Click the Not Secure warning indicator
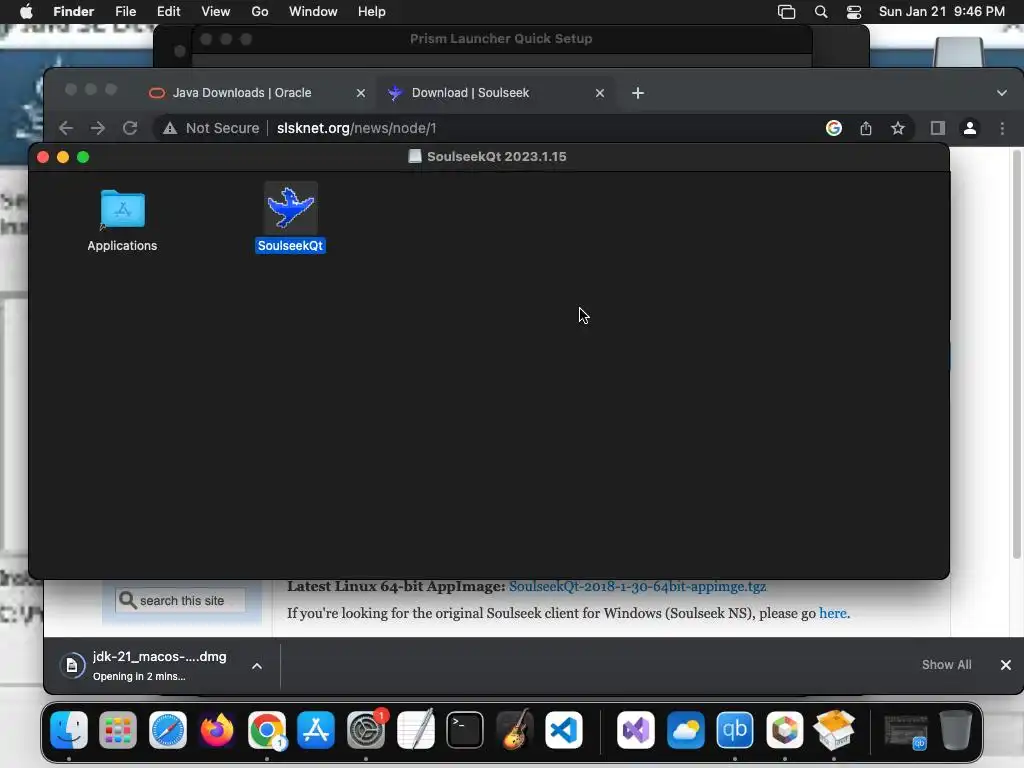This screenshot has width=1024, height=768. [x=211, y=128]
